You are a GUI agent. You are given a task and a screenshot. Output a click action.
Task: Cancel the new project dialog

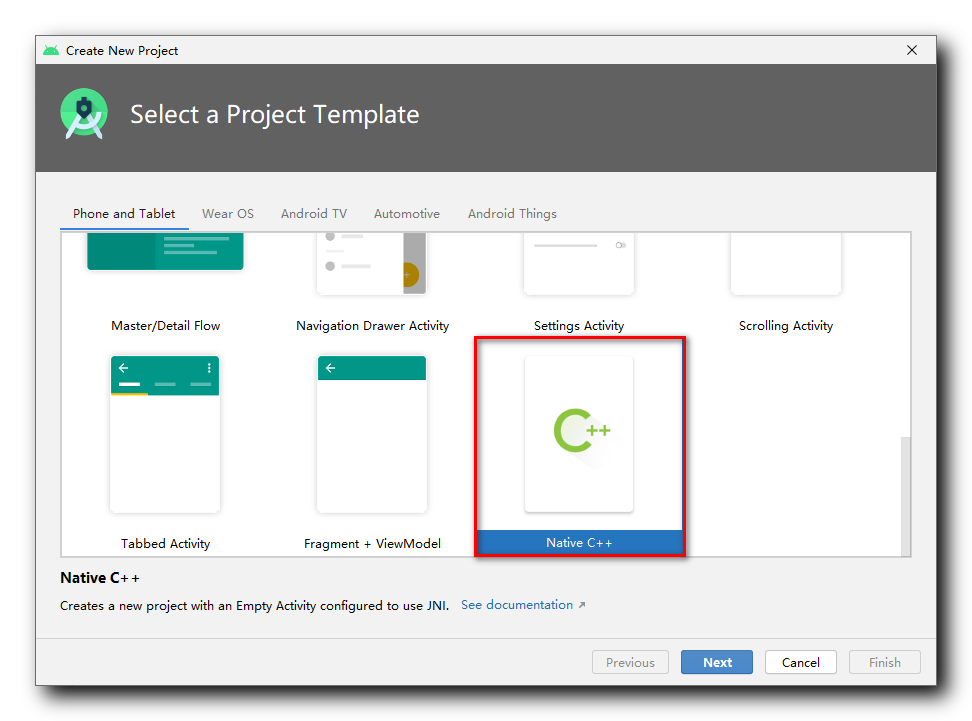[800, 662]
